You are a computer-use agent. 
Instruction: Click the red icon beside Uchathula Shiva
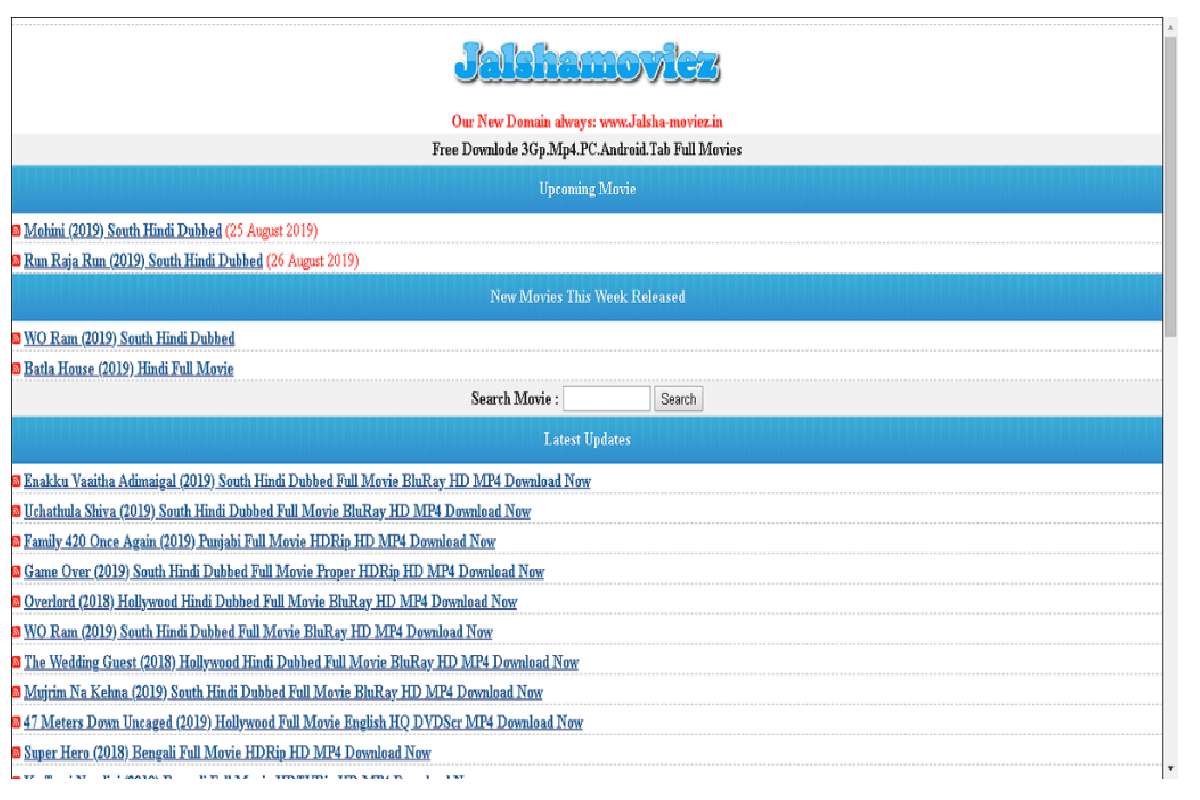[16, 512]
